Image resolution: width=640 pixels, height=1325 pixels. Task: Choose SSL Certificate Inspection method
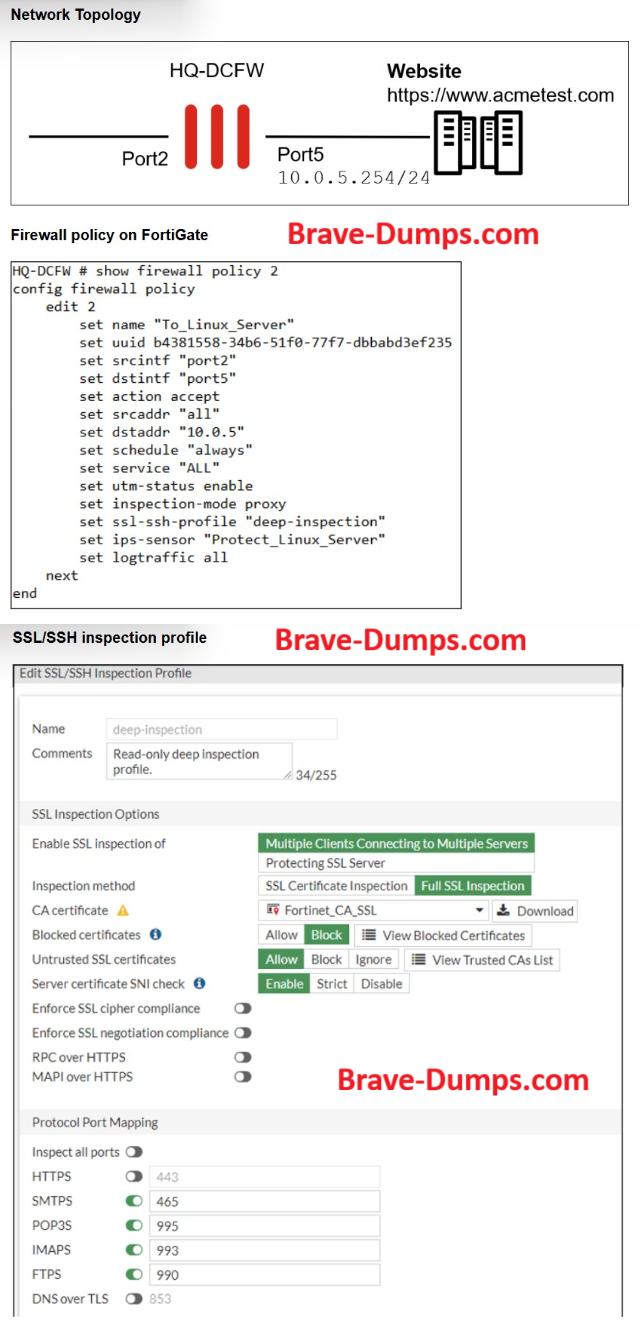point(336,886)
